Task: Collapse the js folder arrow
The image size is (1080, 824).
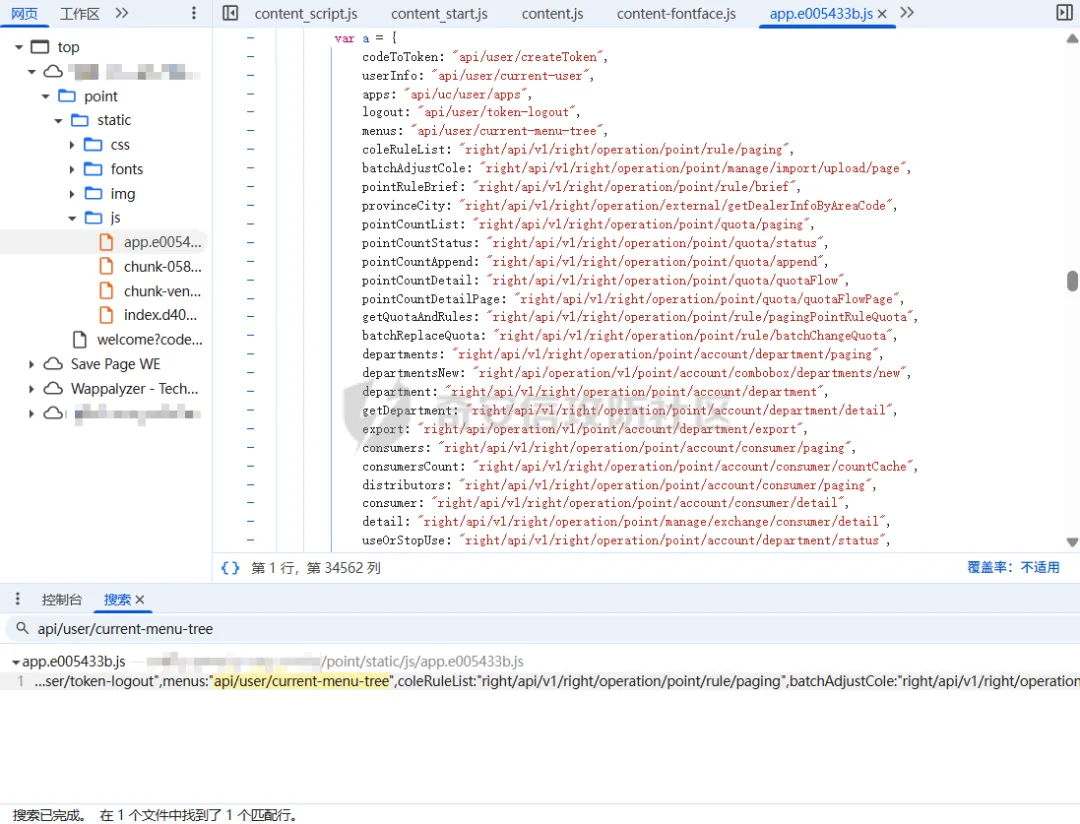Action: (x=72, y=218)
